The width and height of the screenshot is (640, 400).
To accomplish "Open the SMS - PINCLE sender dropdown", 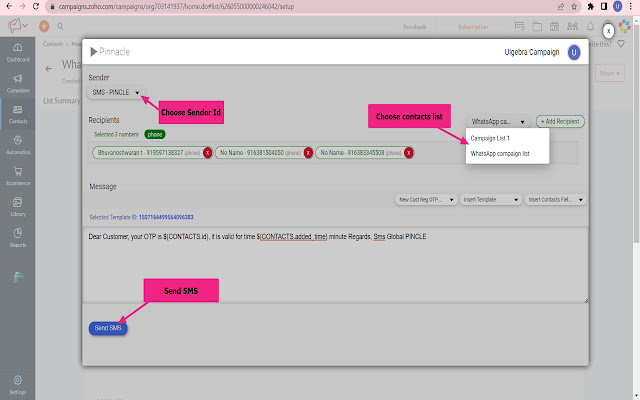I will 116,93.
